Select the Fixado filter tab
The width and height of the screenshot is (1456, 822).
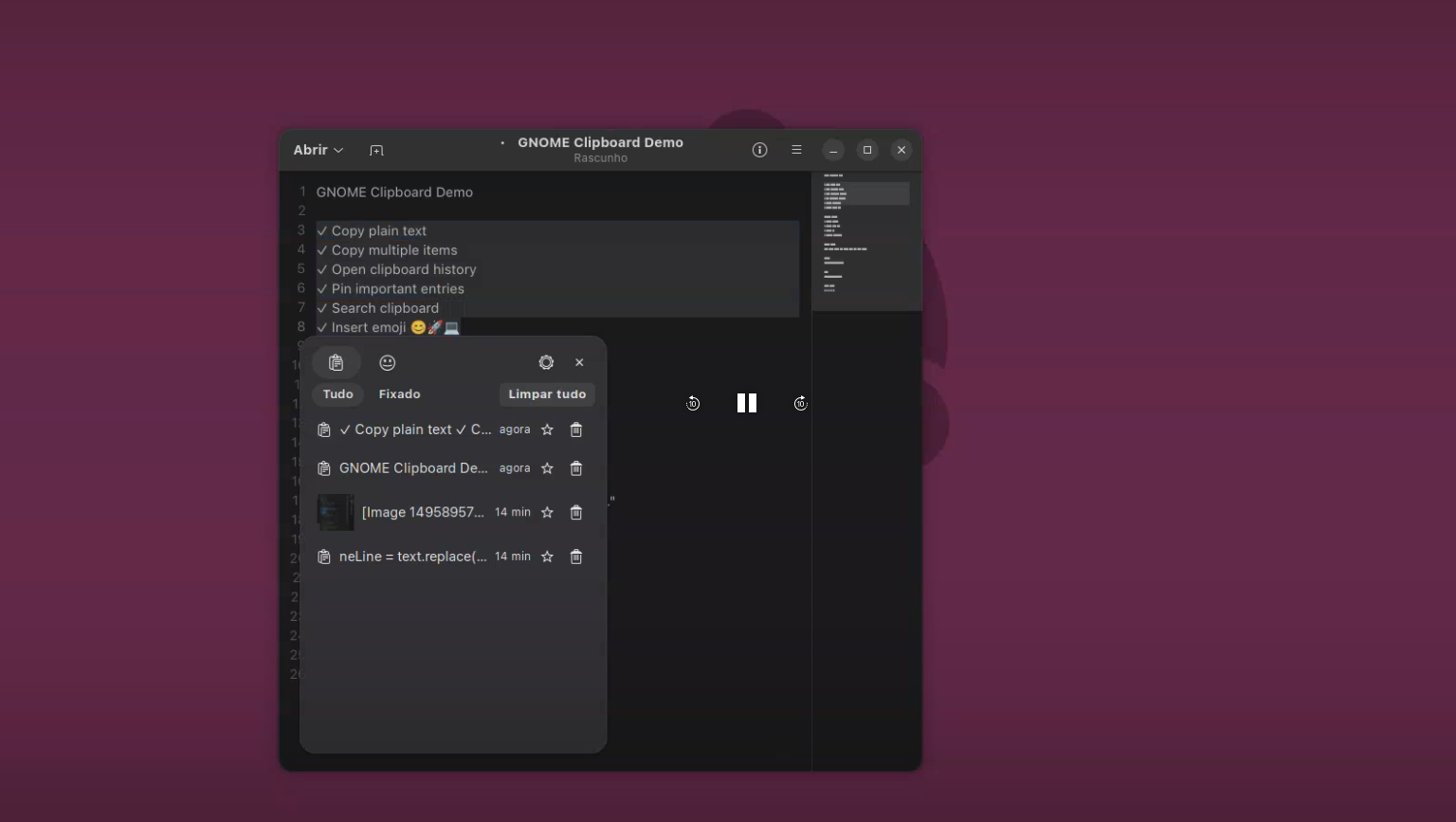pos(399,394)
